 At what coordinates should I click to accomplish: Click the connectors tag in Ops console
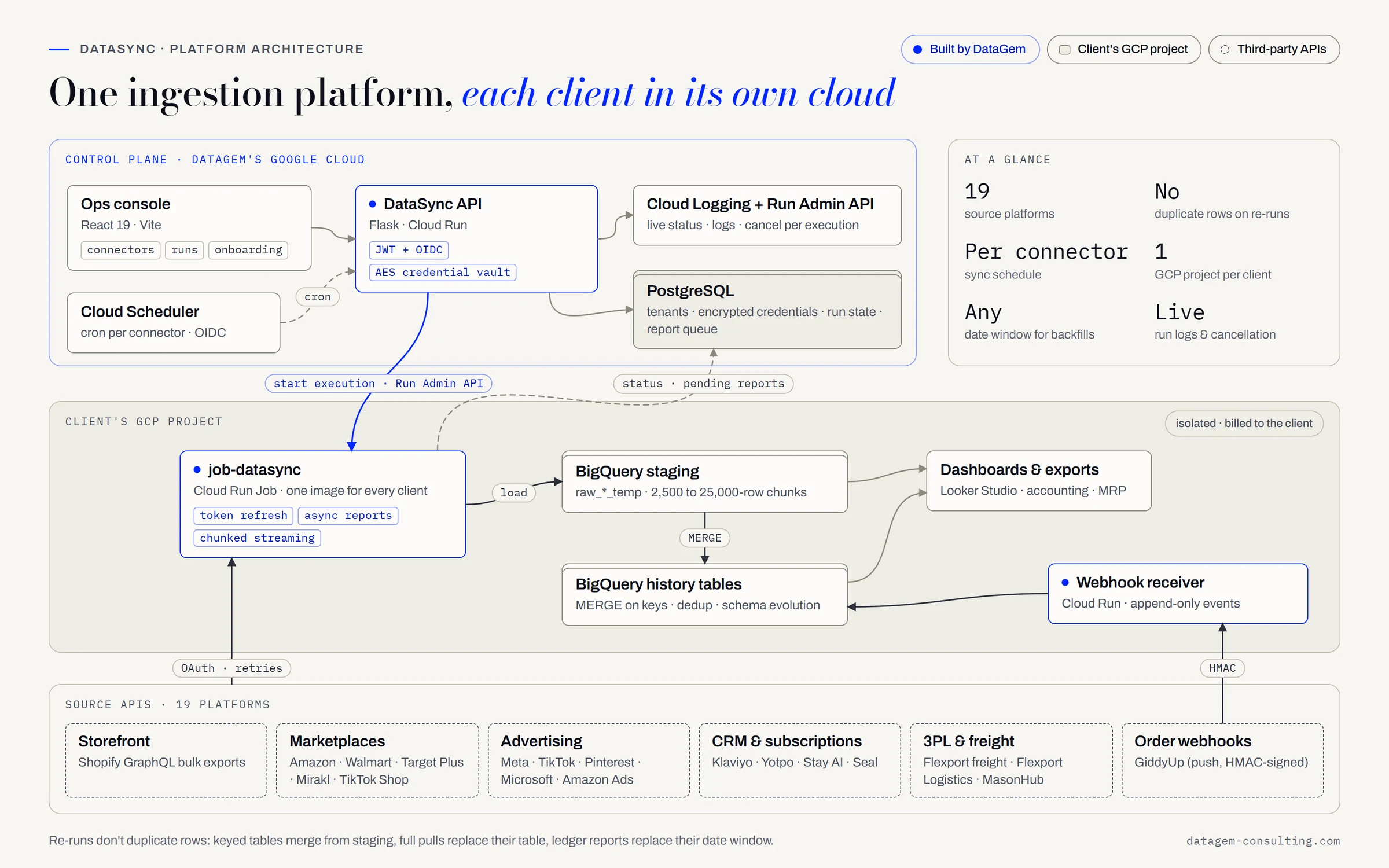tap(120, 250)
